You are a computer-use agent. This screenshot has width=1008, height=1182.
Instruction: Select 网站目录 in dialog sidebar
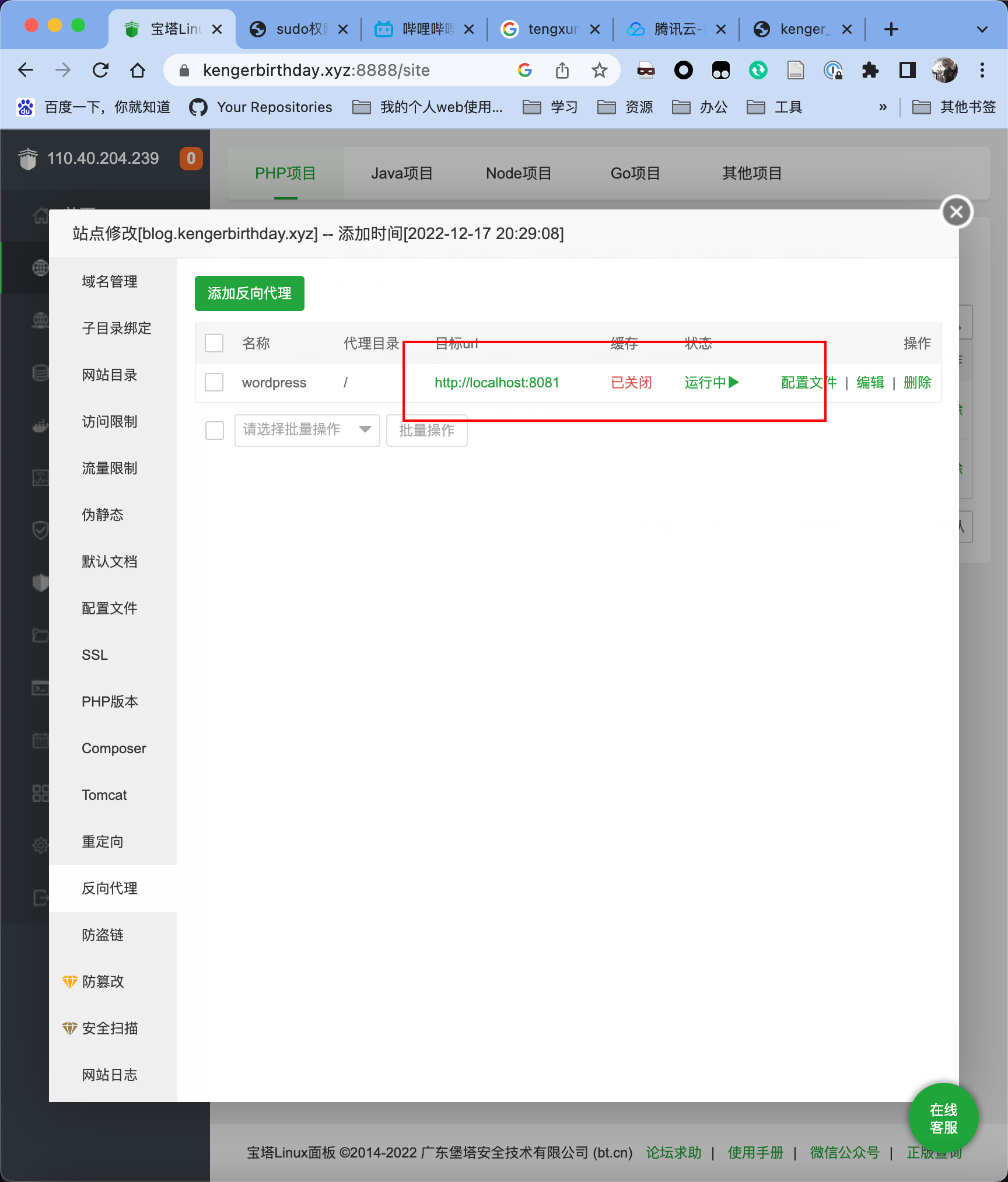[113, 375]
